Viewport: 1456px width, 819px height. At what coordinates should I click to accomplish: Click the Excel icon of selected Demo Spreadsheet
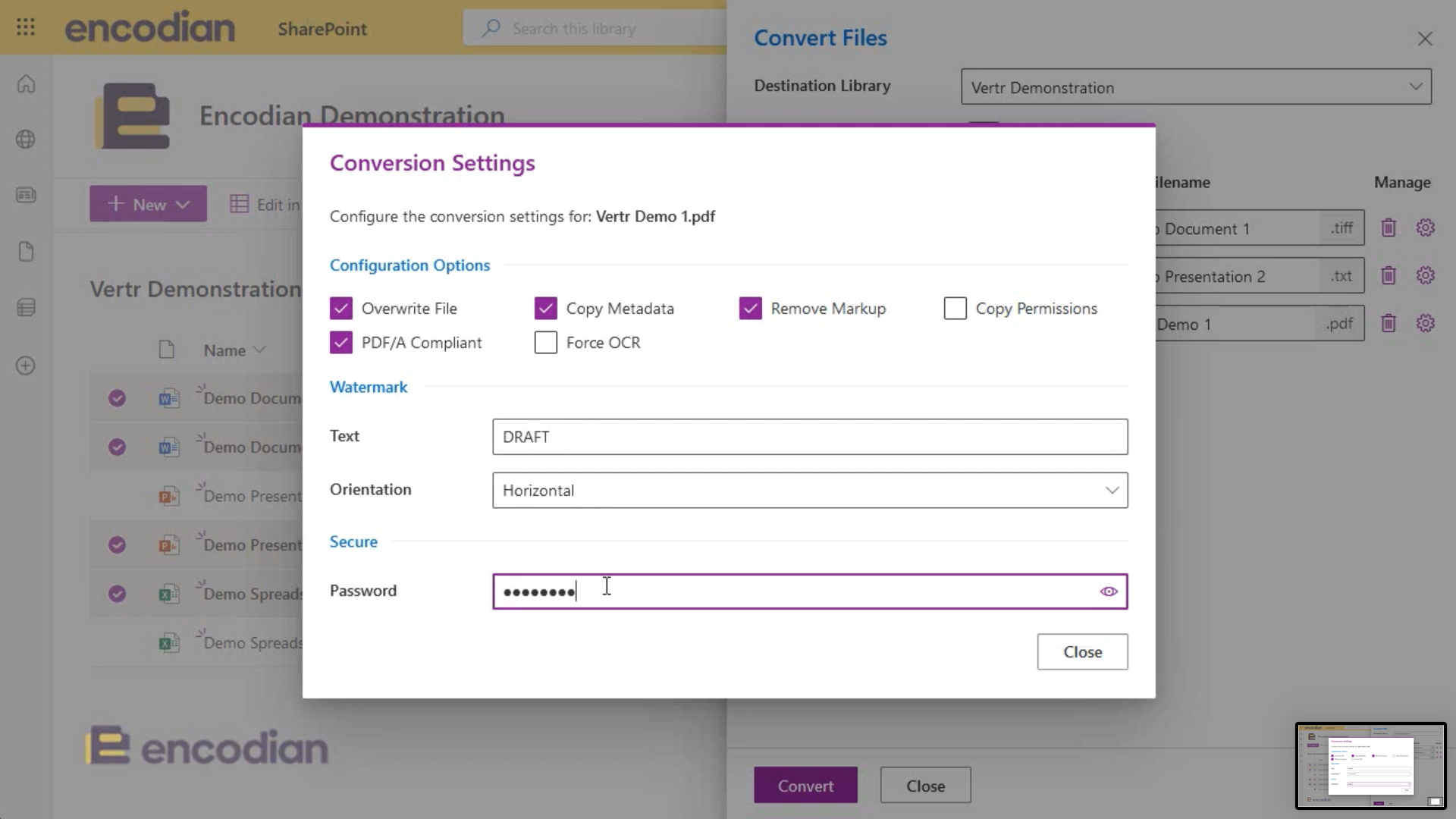tap(168, 594)
